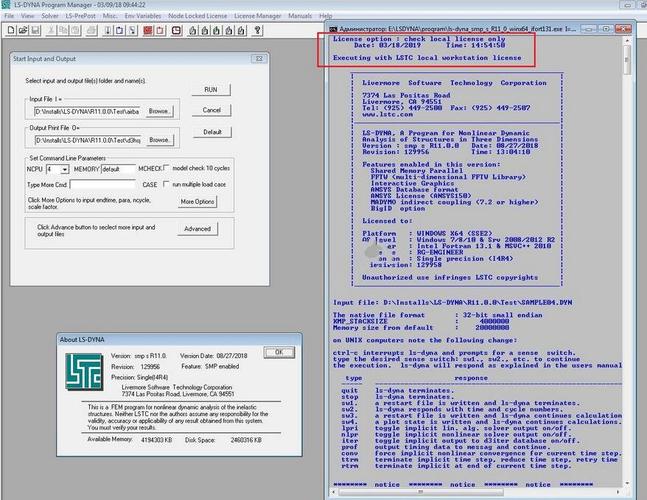Image resolution: width=647 pixels, height=500 pixels.
Task: Click the Copy toolbar icon
Action: click(x=63, y=30)
